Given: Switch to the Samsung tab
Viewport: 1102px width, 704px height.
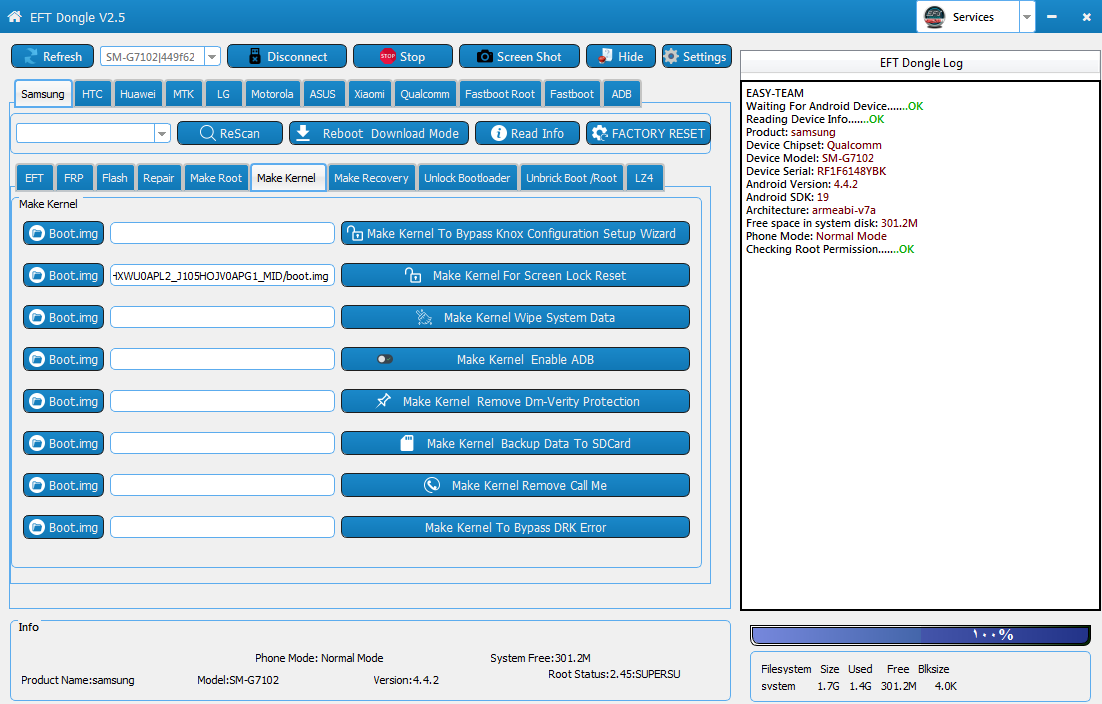Looking at the screenshot, I should [43, 93].
